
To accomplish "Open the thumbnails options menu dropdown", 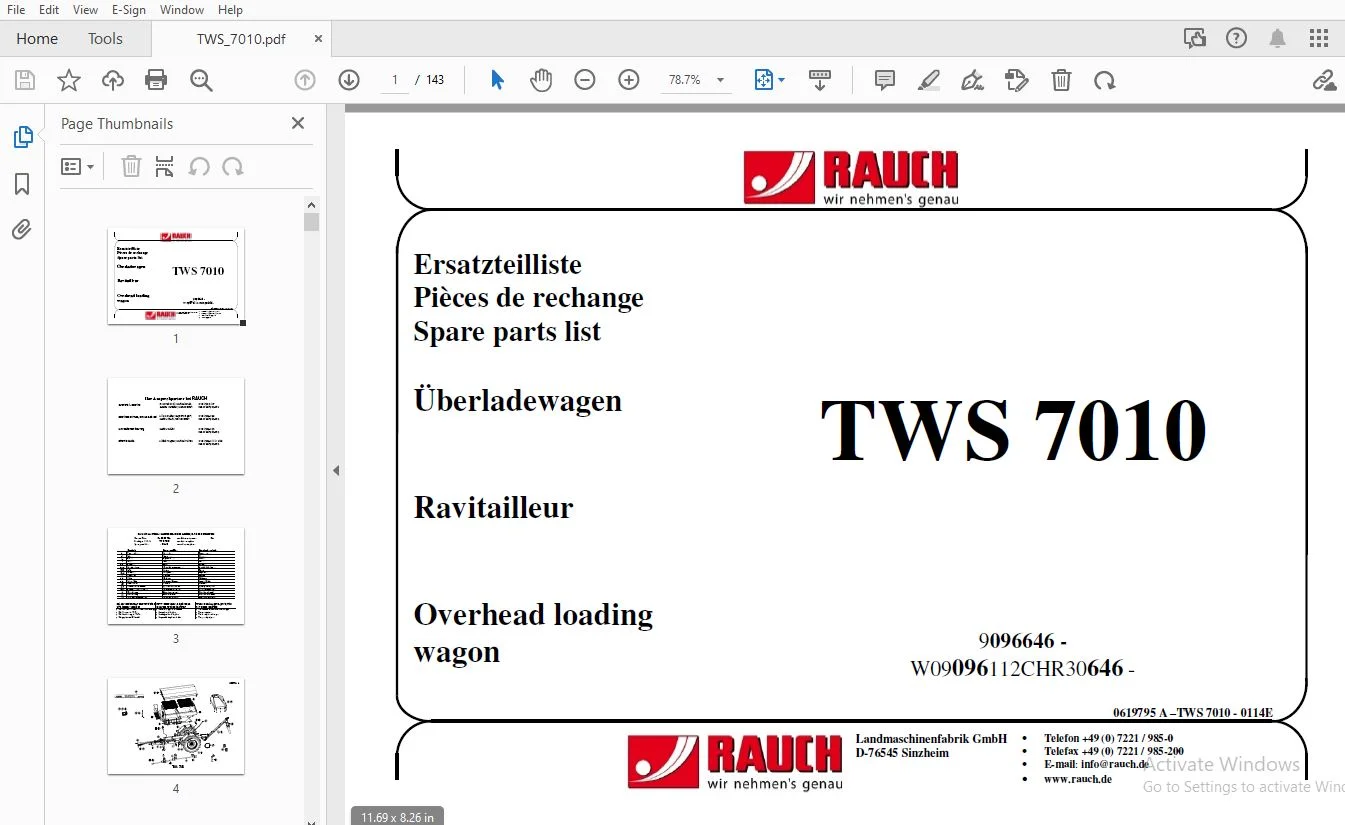I will 77,167.
